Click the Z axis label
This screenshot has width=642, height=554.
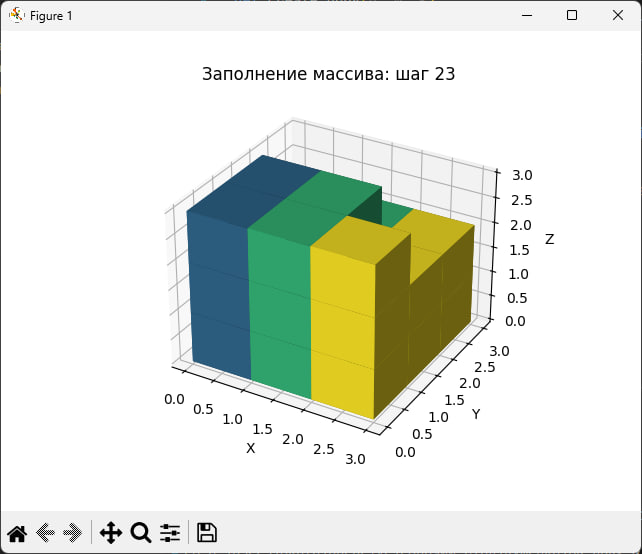[x=549, y=239]
